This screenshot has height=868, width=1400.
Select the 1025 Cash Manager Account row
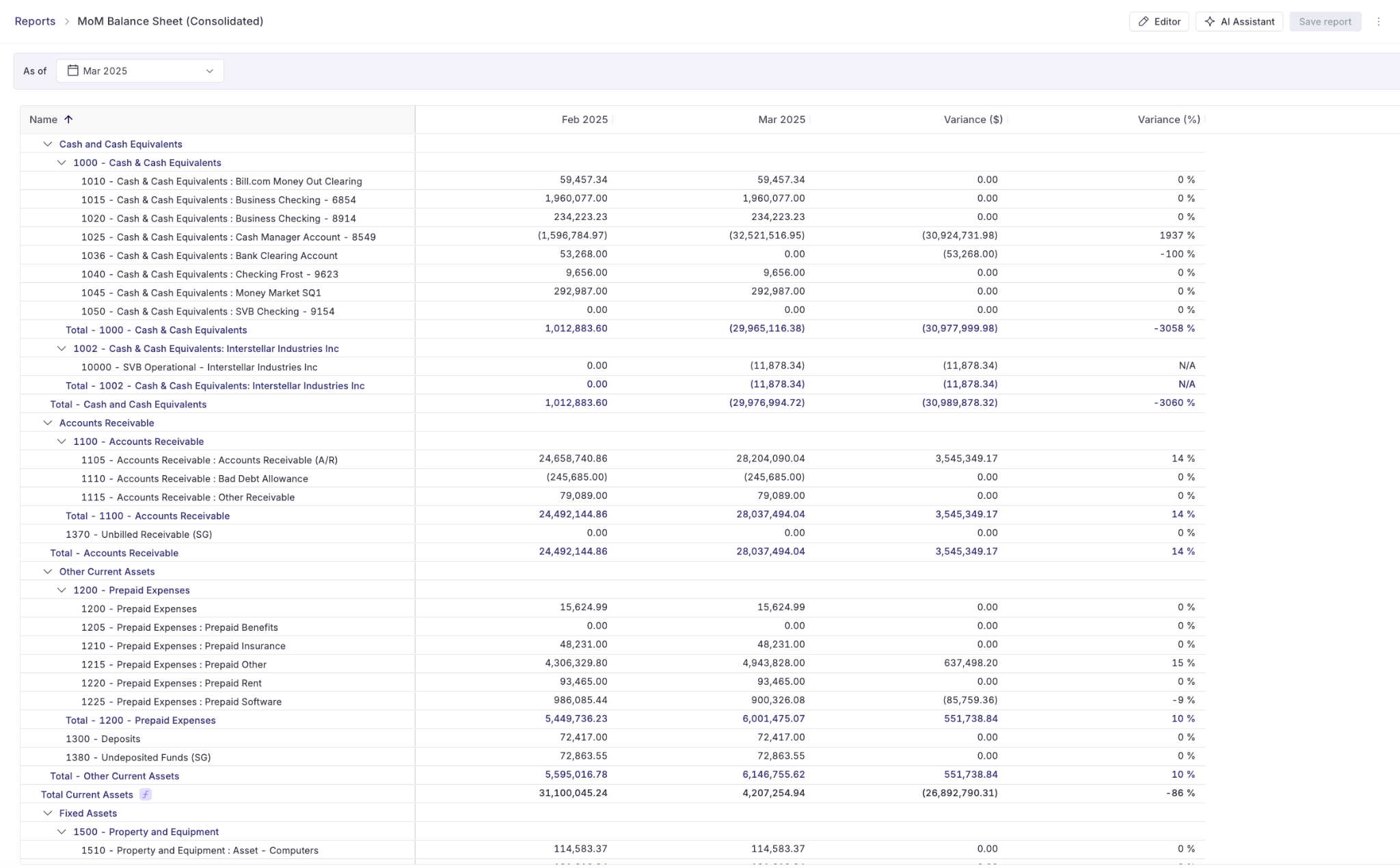[228, 237]
